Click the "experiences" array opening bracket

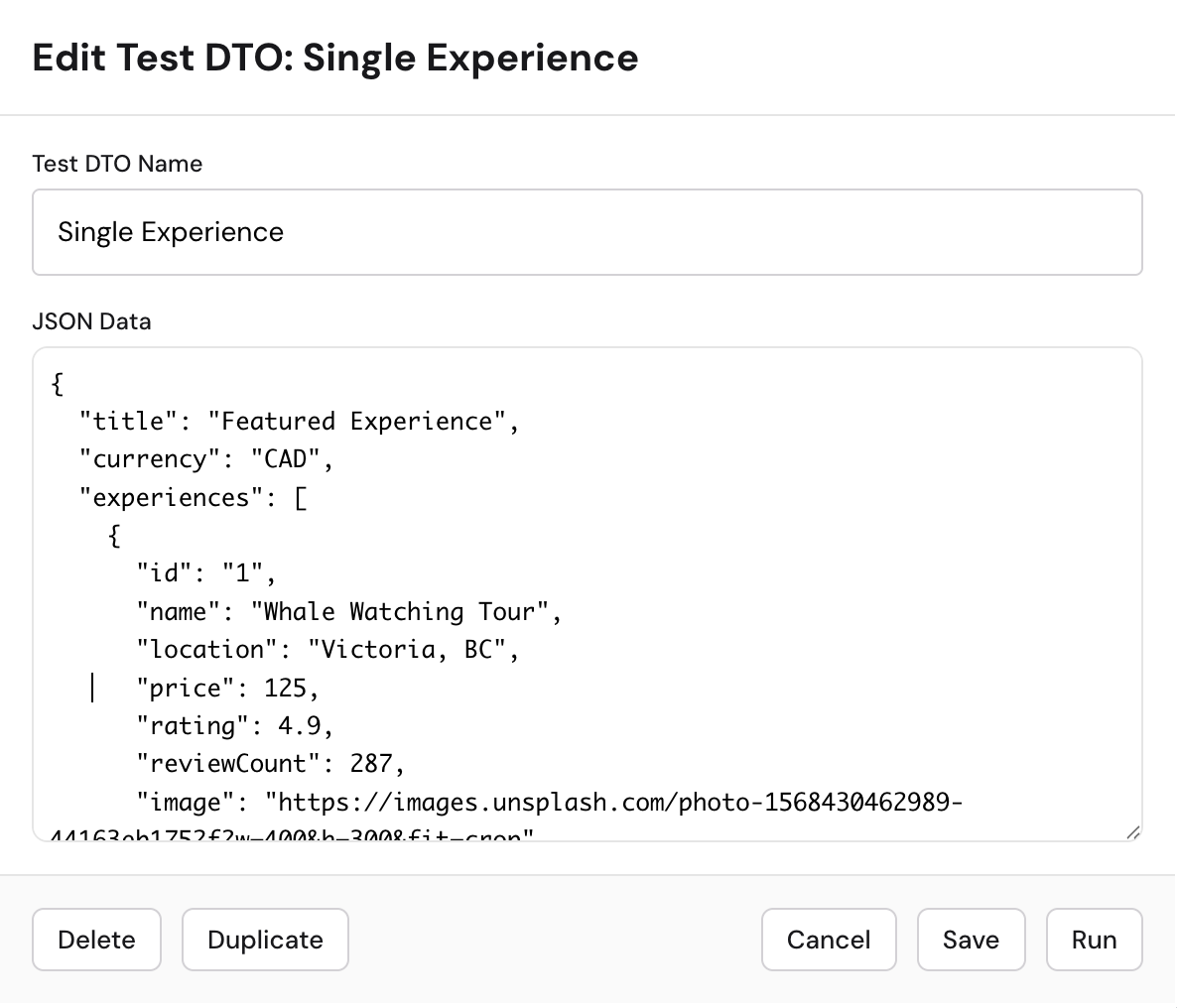coord(301,497)
